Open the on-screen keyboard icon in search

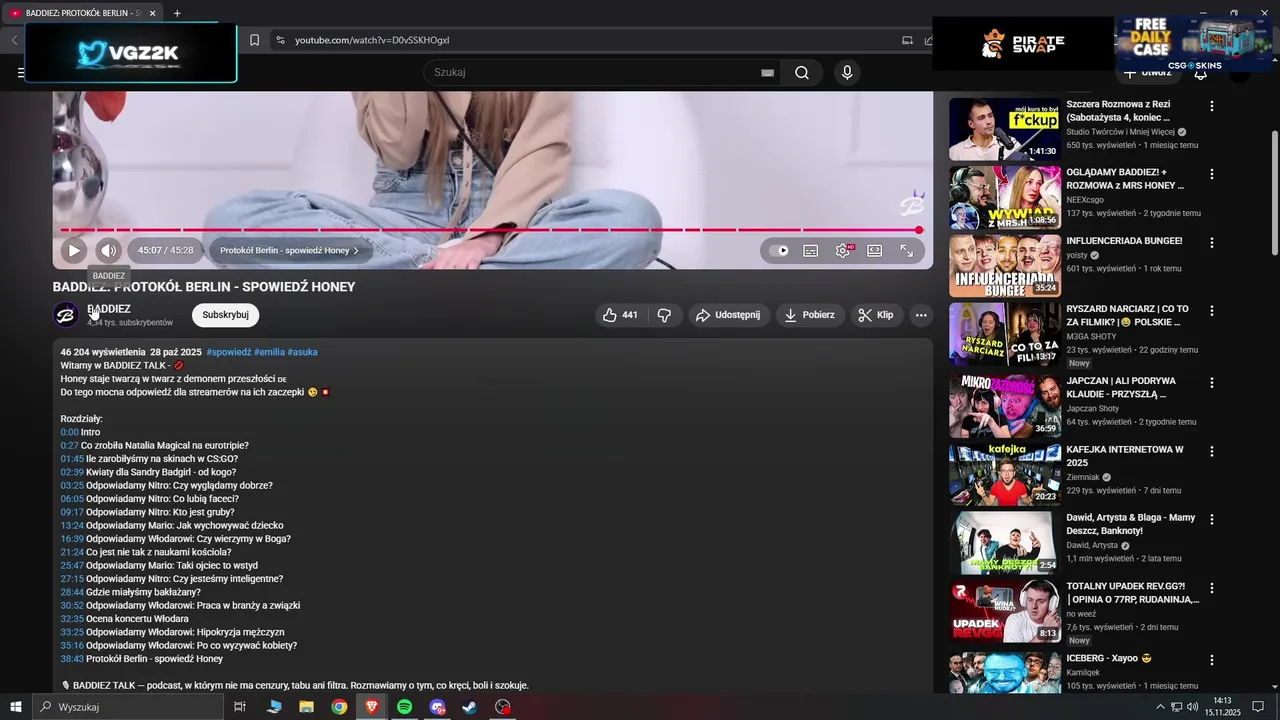click(x=767, y=73)
